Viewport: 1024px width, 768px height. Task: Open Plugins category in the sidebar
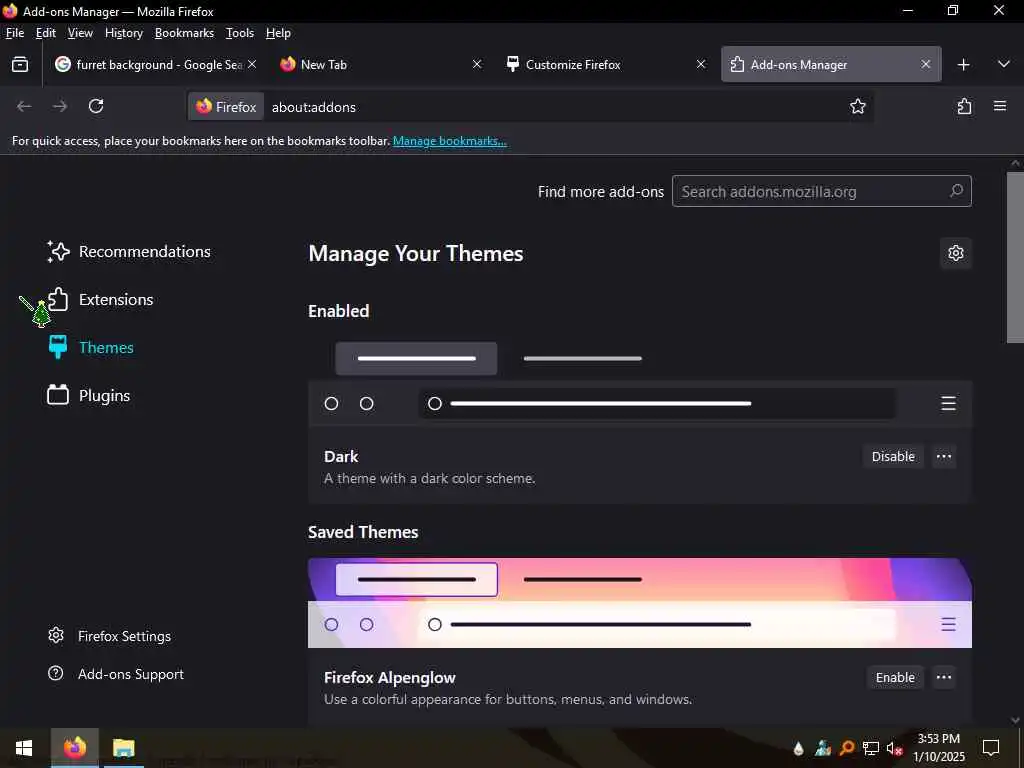88,395
